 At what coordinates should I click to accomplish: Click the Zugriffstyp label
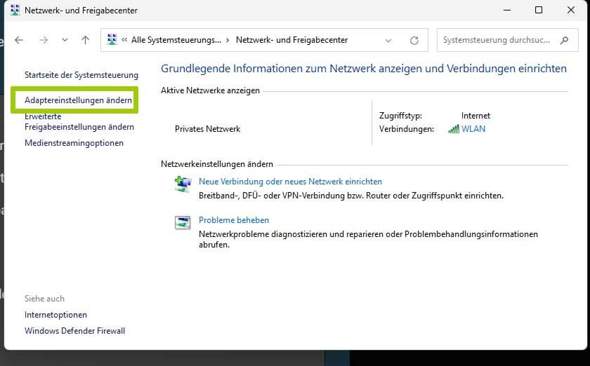coord(400,116)
